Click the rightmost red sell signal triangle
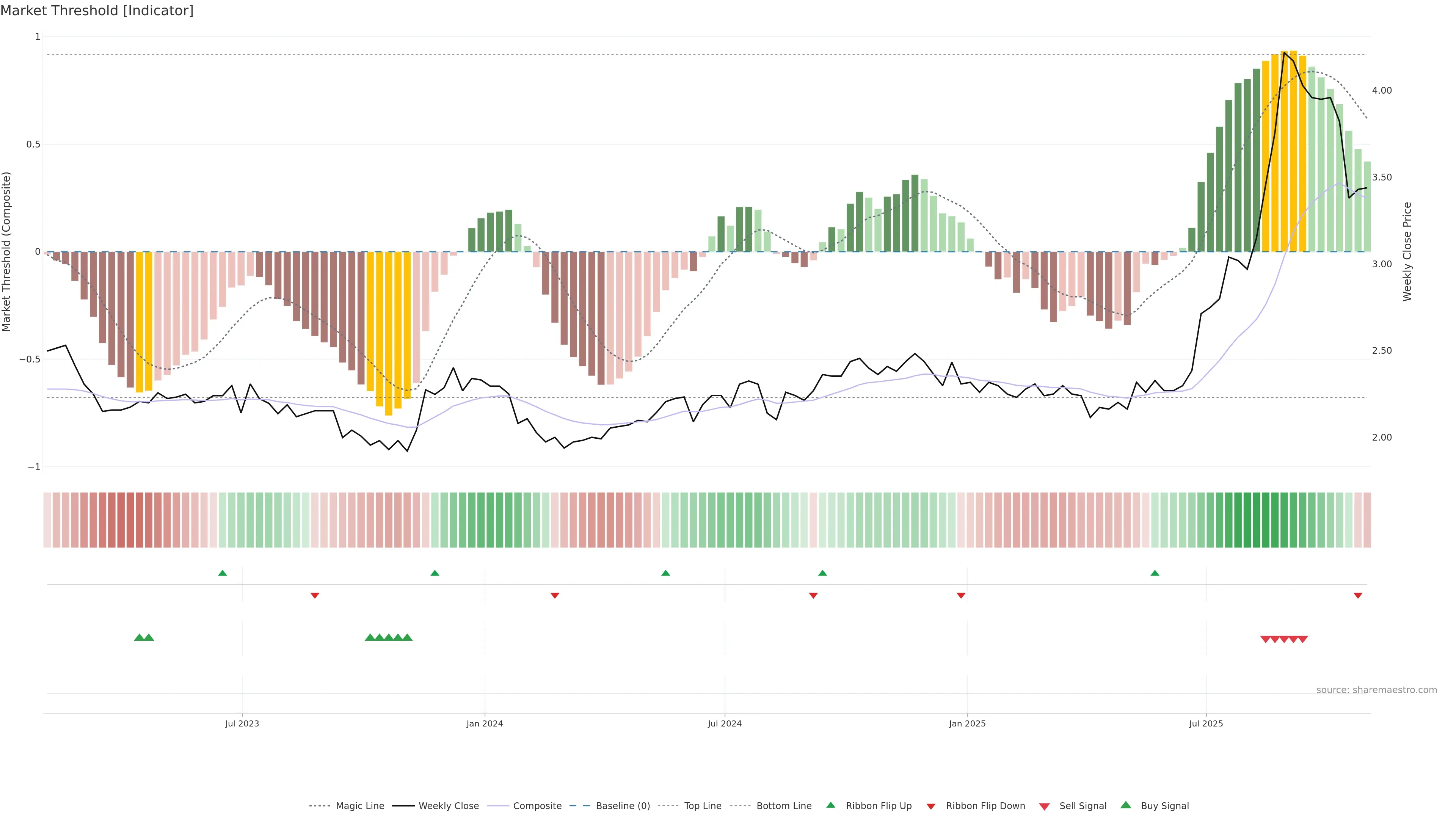The width and height of the screenshot is (1456, 819). tap(1303, 639)
